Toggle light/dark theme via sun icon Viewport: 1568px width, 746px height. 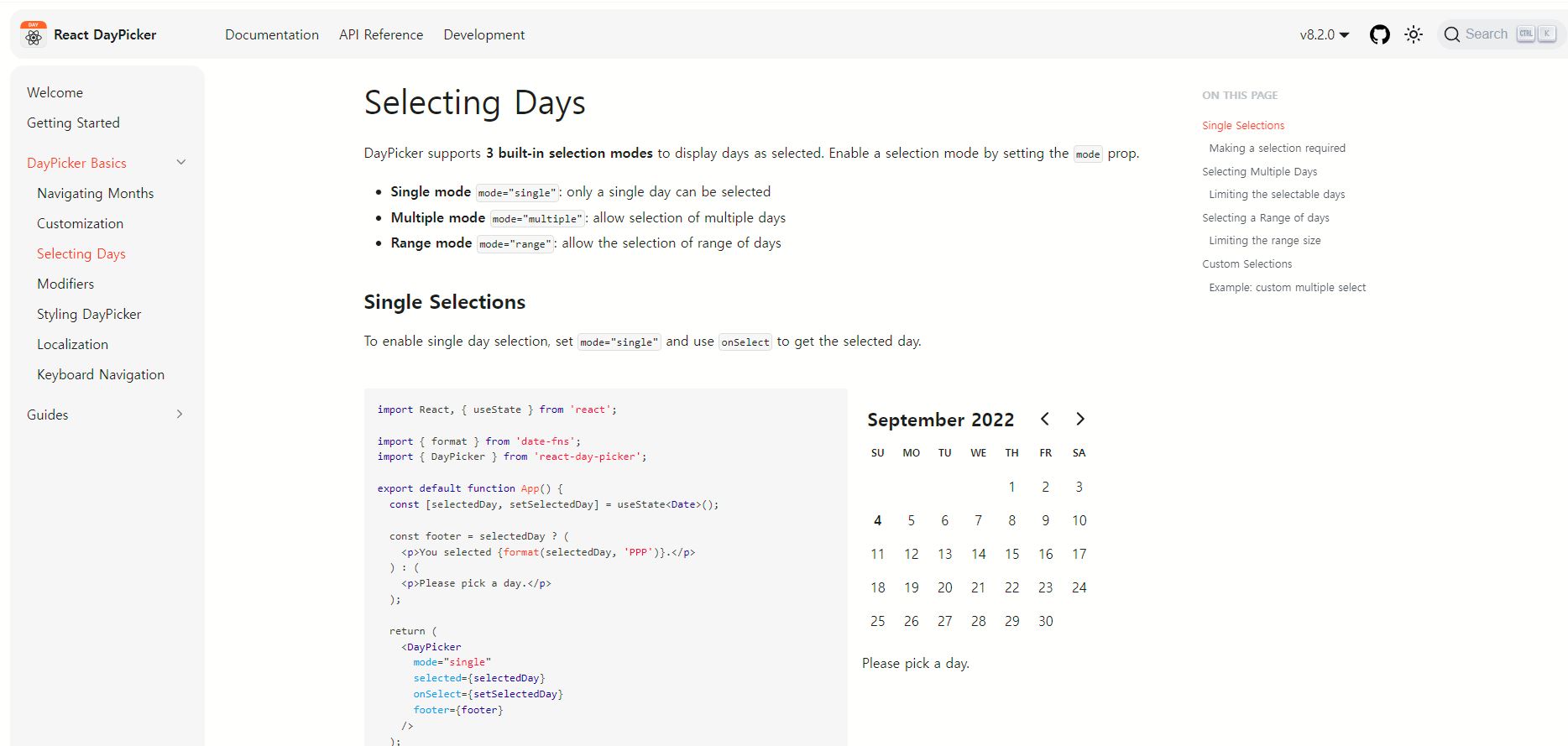click(x=1413, y=34)
